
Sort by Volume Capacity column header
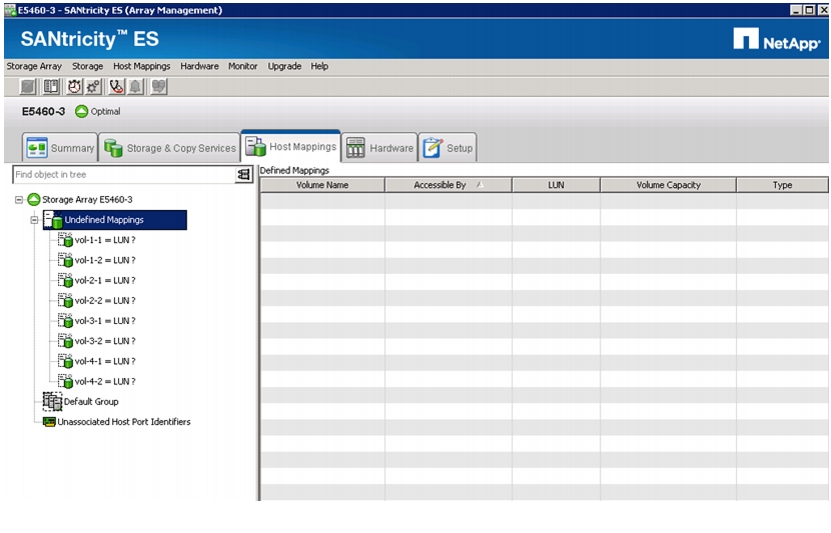tap(668, 185)
